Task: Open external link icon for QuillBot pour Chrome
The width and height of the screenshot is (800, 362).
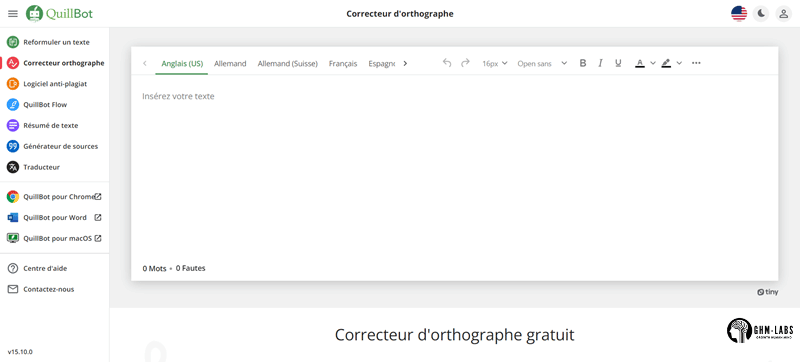Action: click(98, 196)
